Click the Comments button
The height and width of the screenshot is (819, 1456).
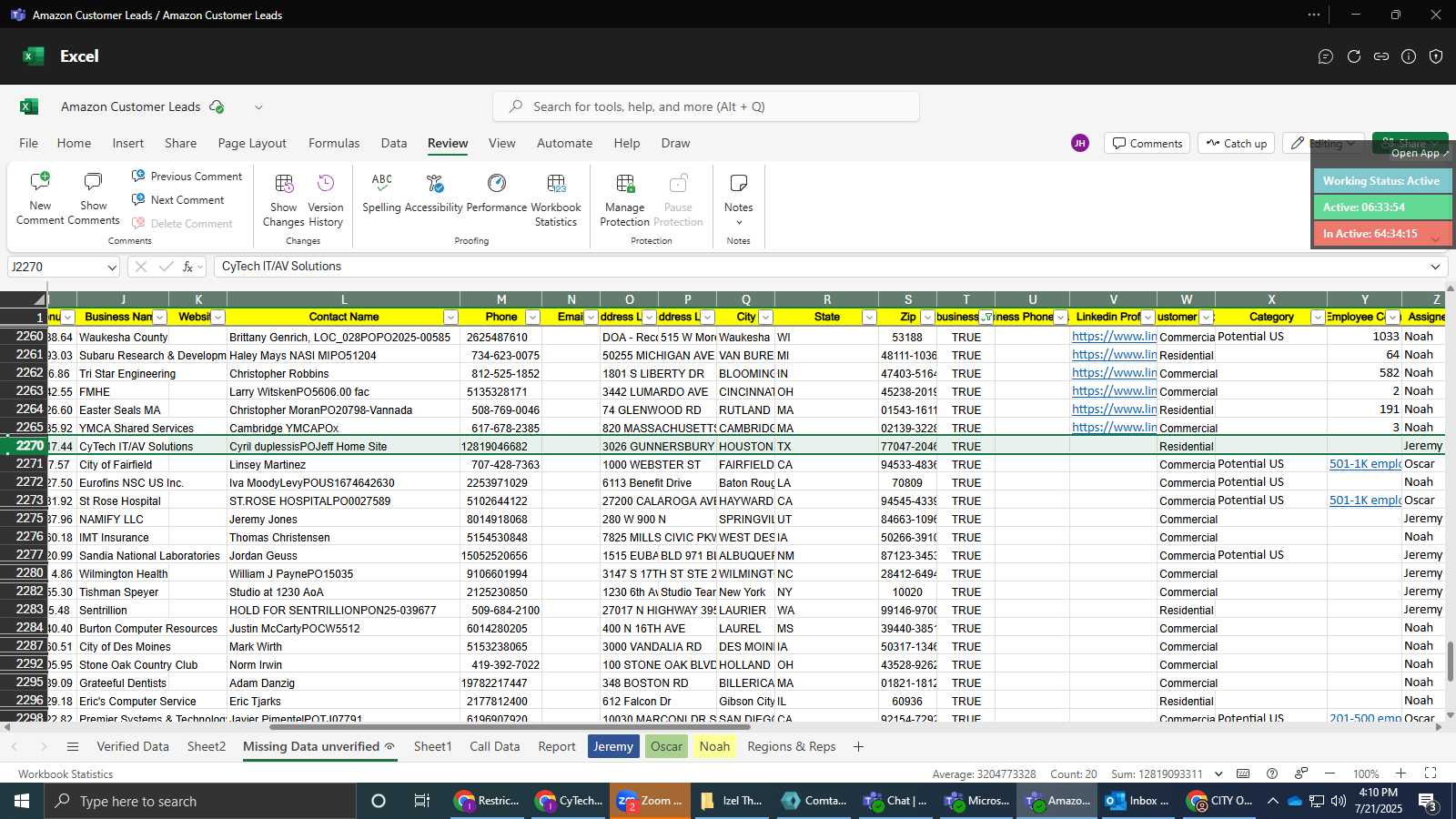1147,143
